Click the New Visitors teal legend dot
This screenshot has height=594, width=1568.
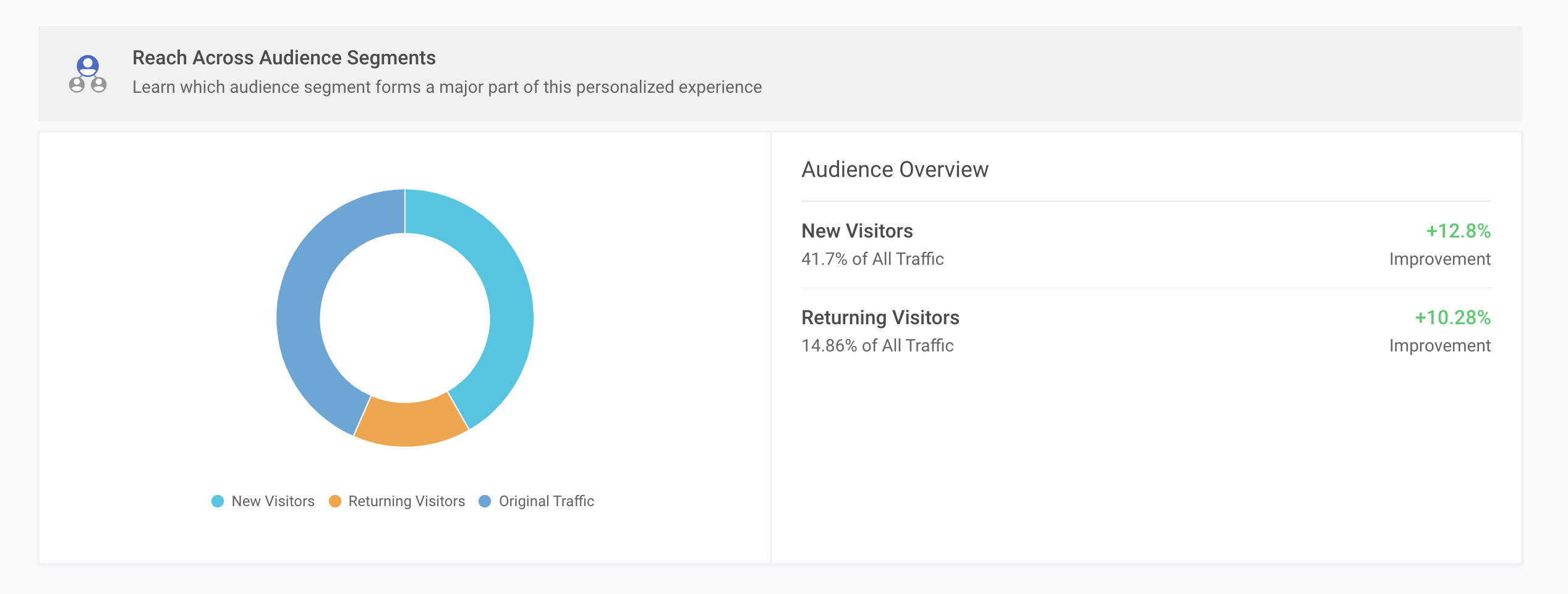point(218,501)
